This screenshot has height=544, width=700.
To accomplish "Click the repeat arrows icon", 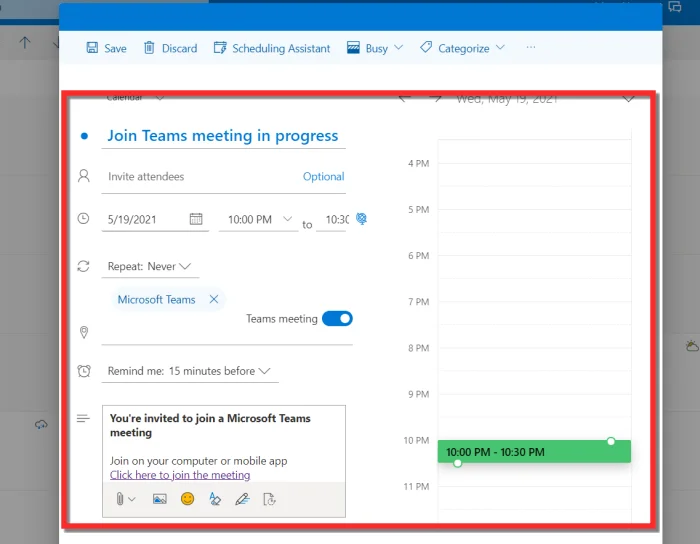I will (83, 266).
